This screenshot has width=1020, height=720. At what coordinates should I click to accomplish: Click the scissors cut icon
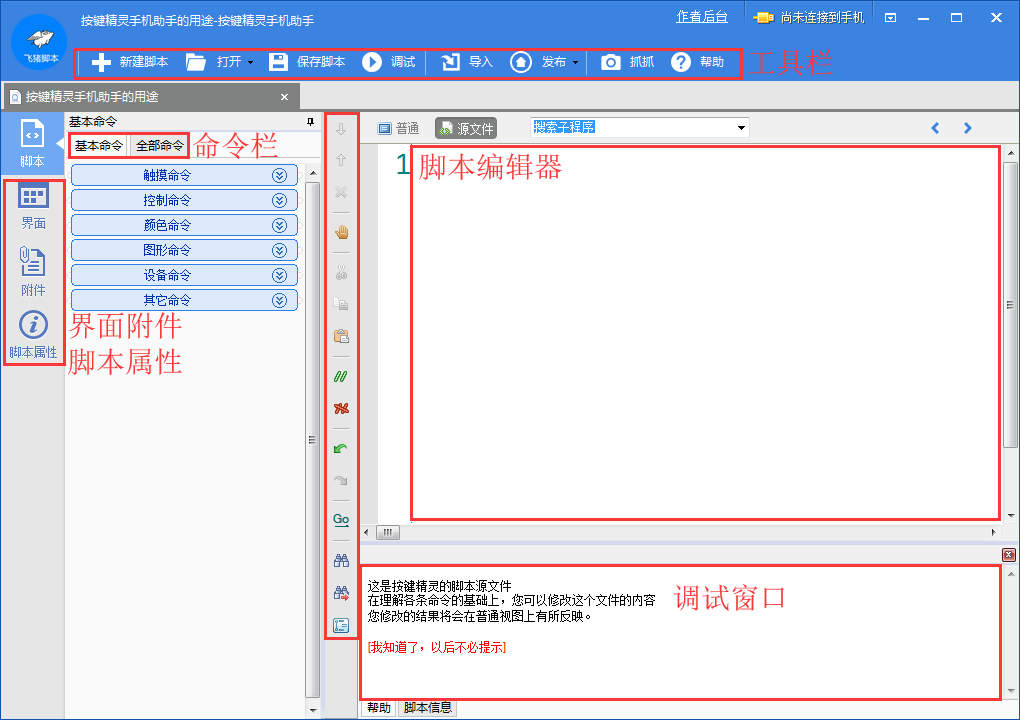coord(341,272)
